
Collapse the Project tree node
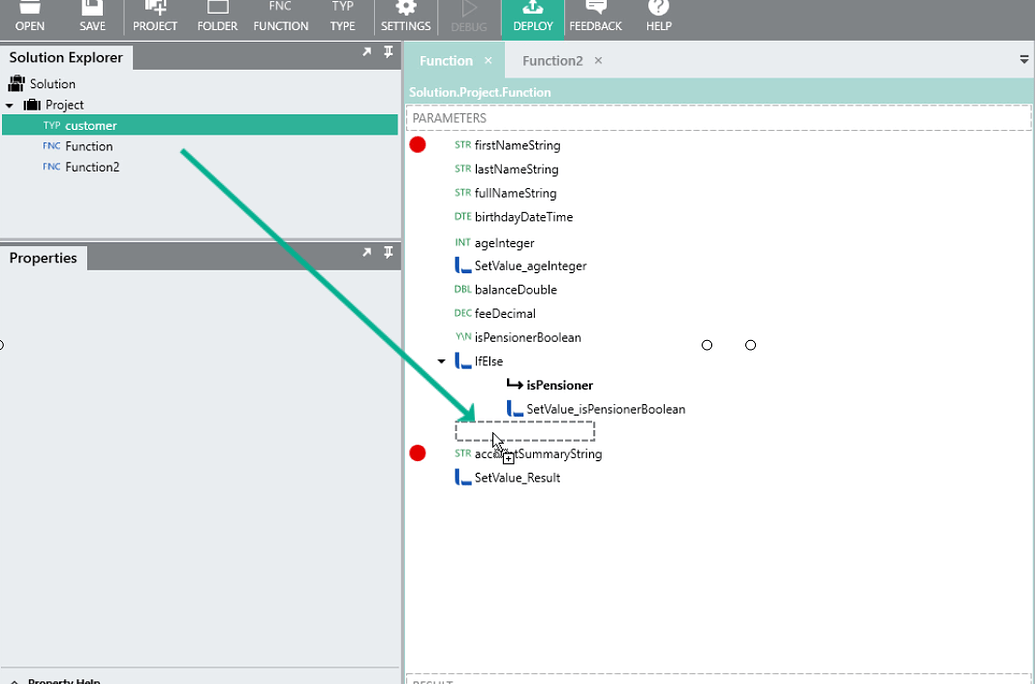(10, 104)
